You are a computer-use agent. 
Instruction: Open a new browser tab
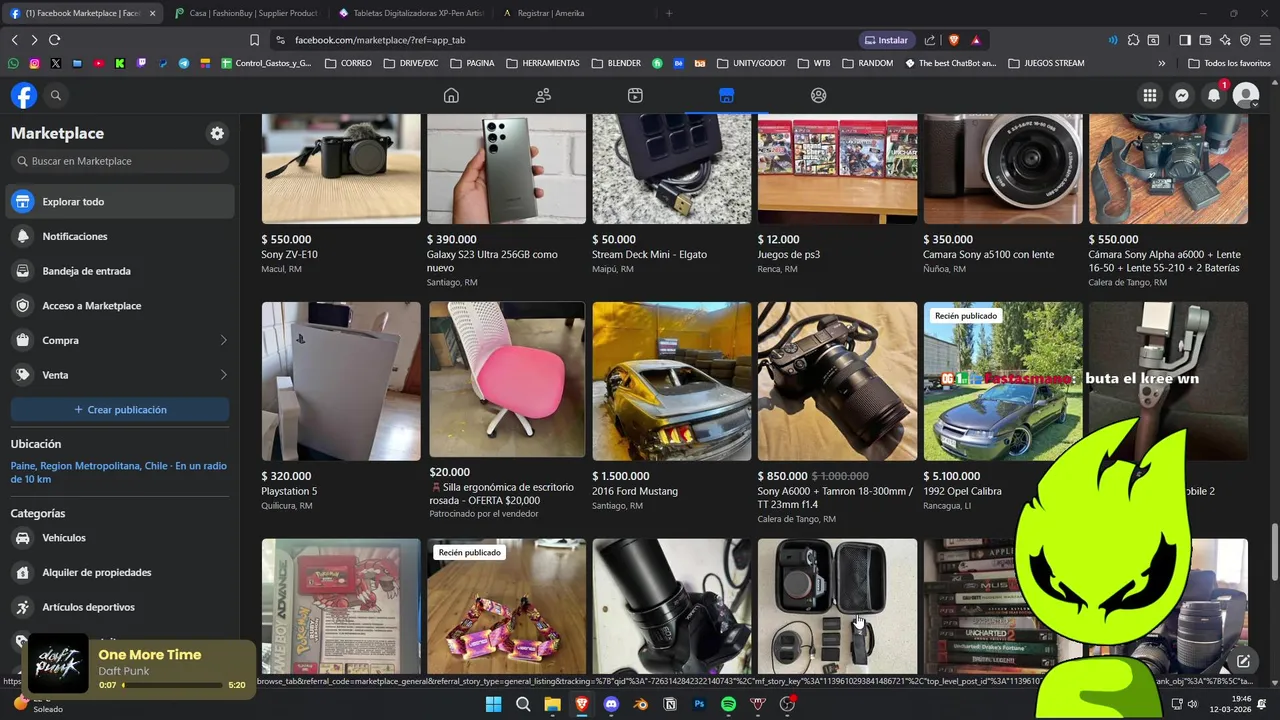669,13
